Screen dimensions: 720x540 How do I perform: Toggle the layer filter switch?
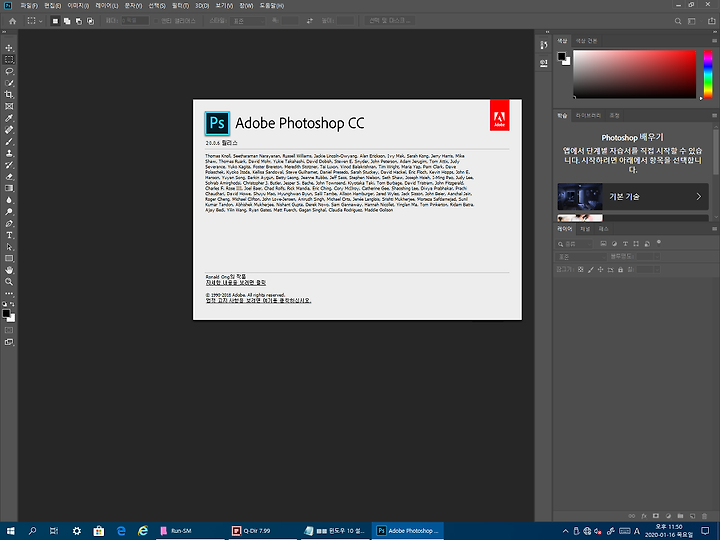point(659,242)
